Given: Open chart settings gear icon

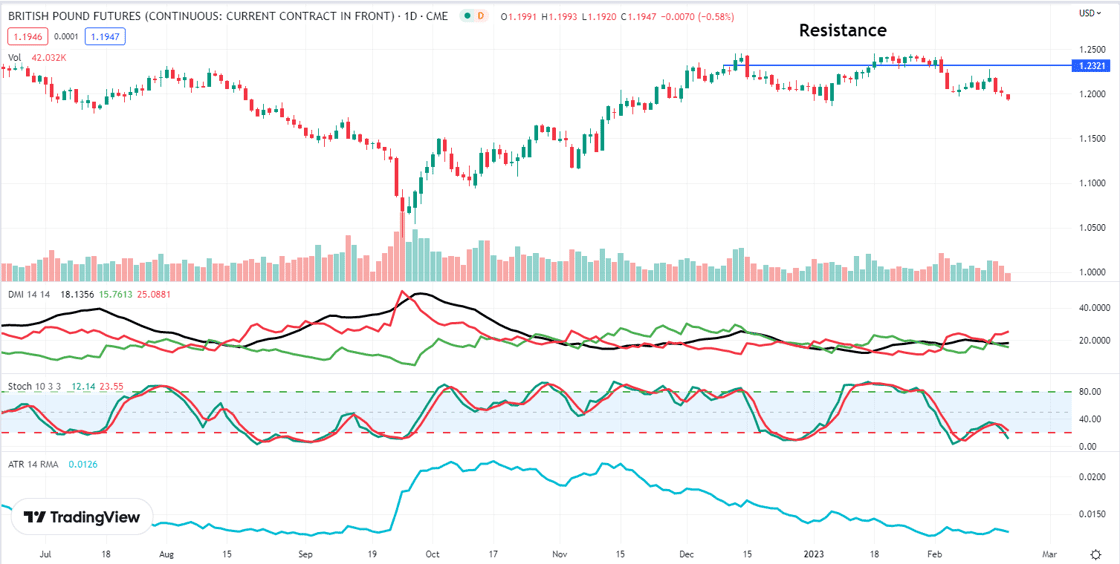Looking at the screenshot, I should point(1096,554).
